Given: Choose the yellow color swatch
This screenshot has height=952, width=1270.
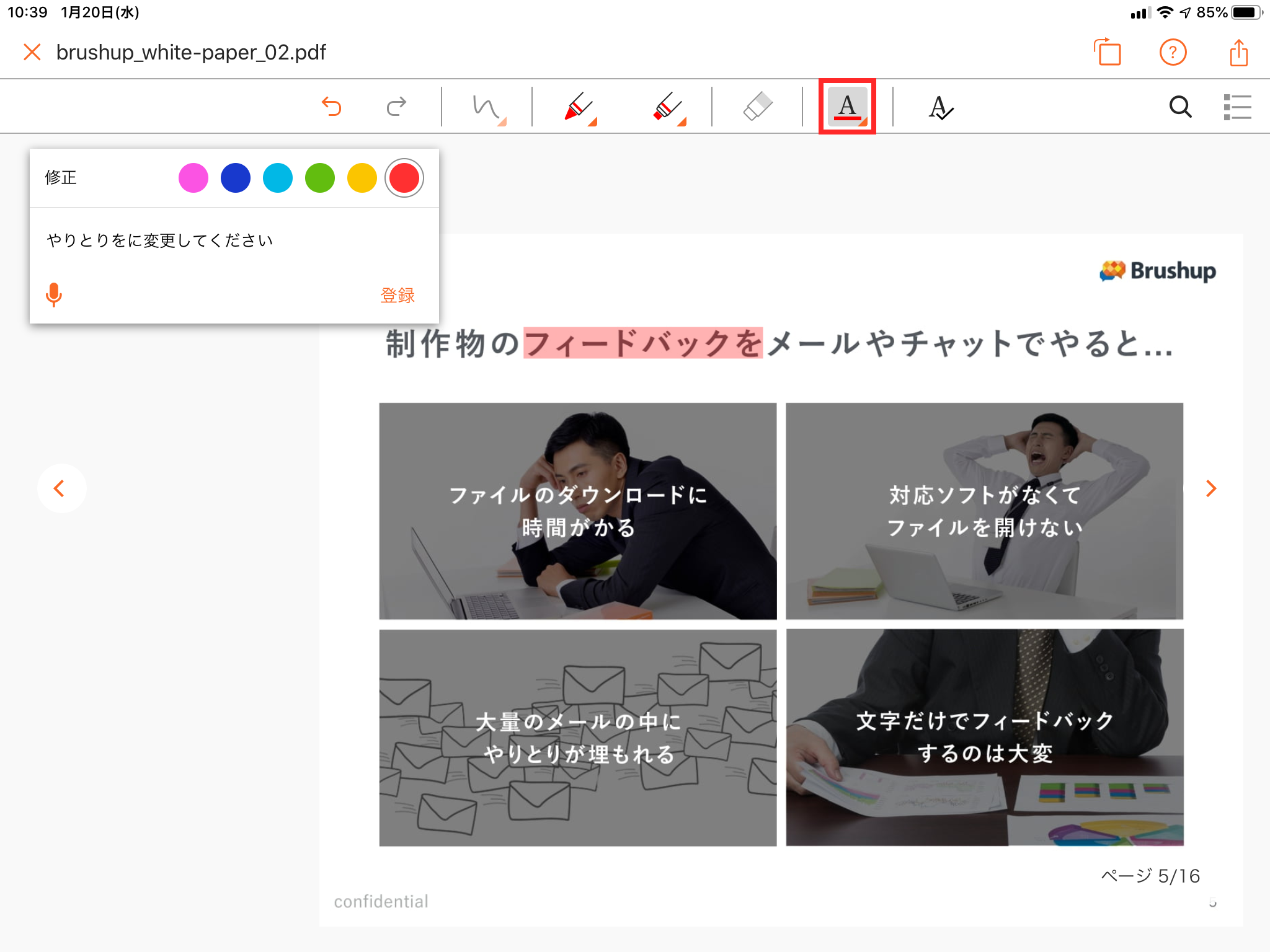Looking at the screenshot, I should tap(362, 178).
